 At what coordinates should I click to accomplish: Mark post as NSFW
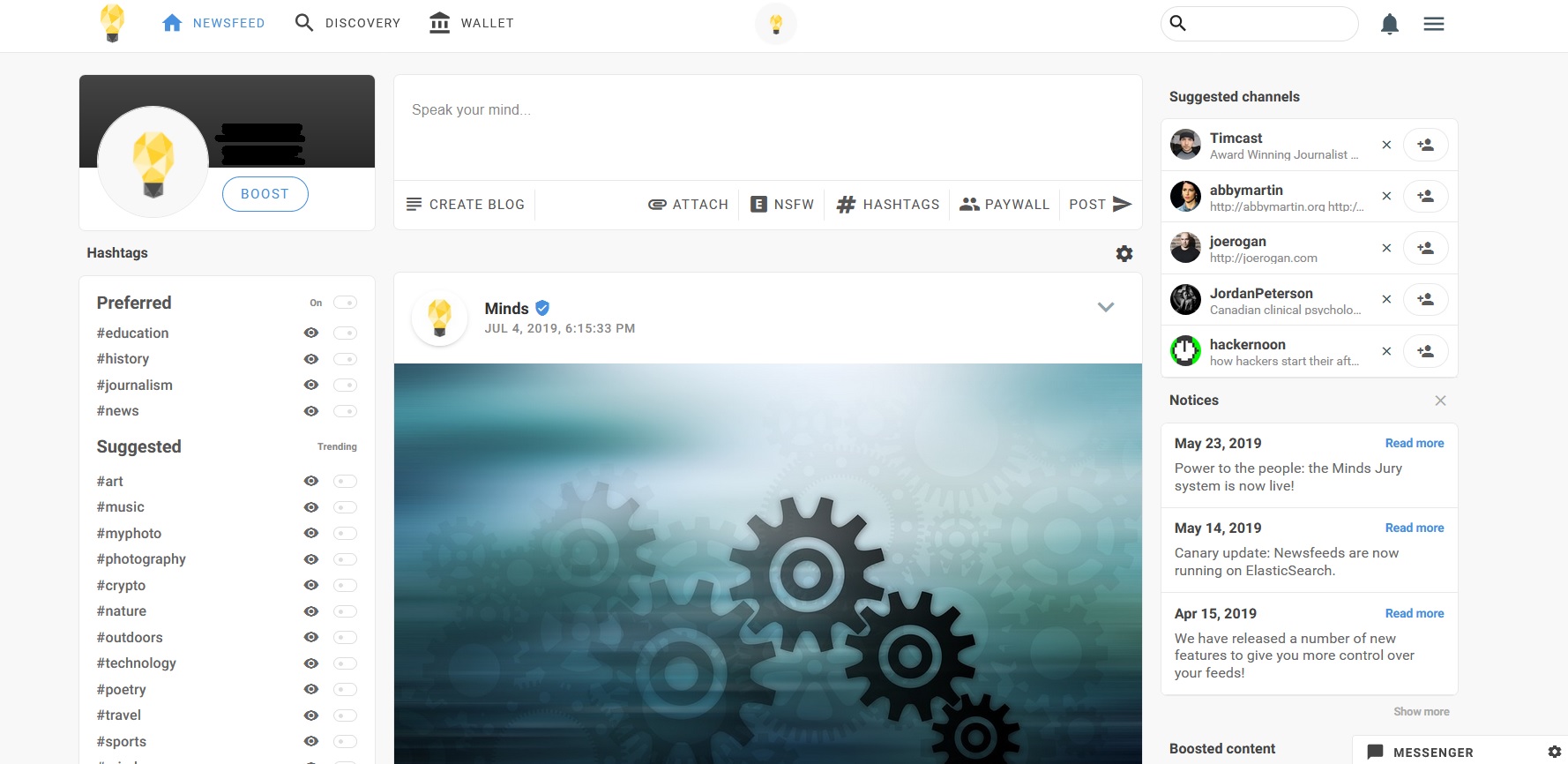pos(781,205)
